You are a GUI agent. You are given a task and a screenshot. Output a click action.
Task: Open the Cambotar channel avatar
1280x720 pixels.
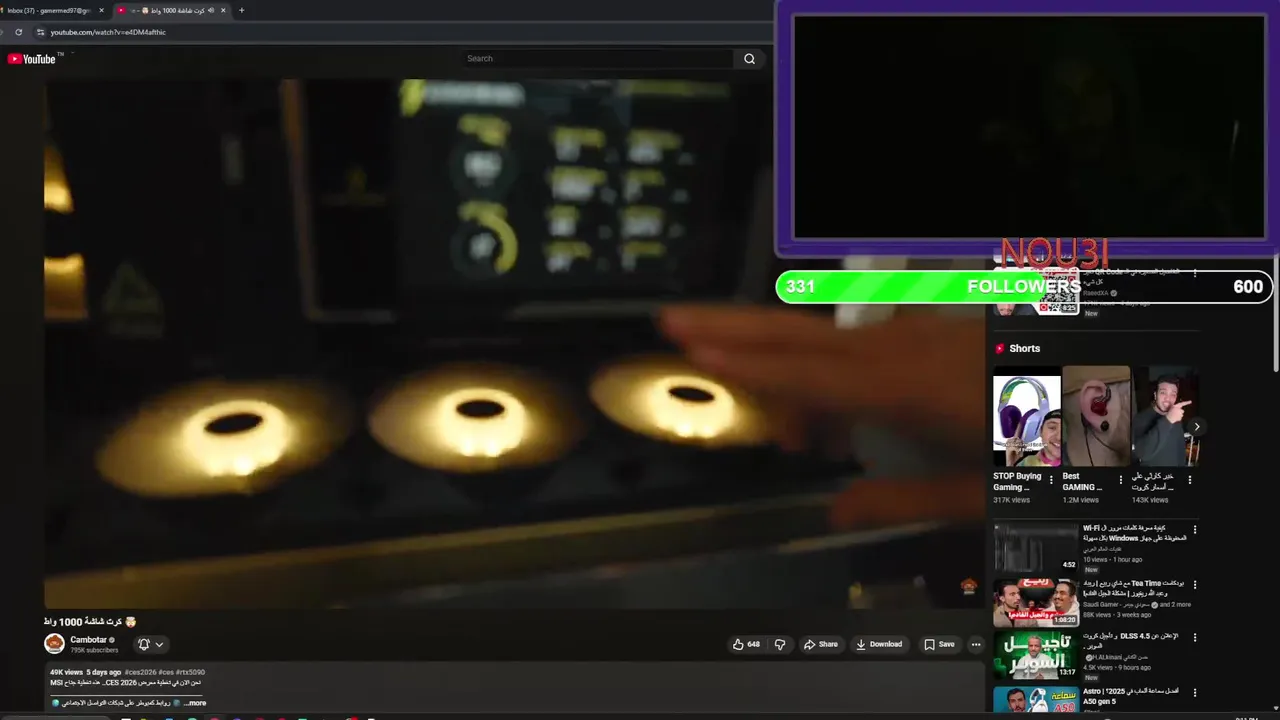[x=54, y=644]
